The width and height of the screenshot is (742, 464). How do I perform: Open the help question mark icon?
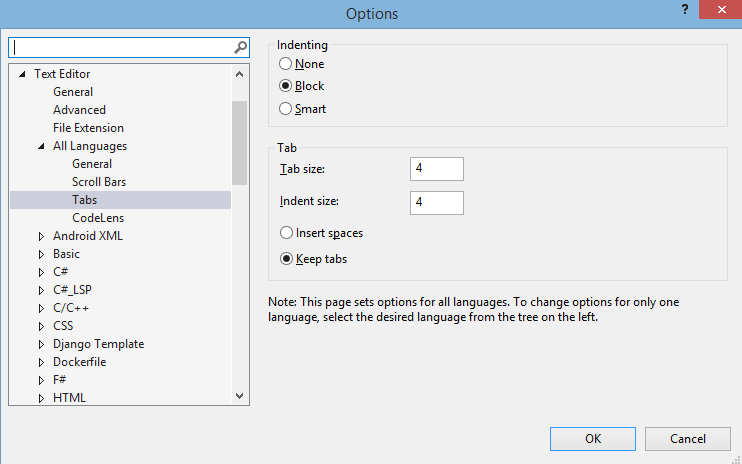point(684,9)
